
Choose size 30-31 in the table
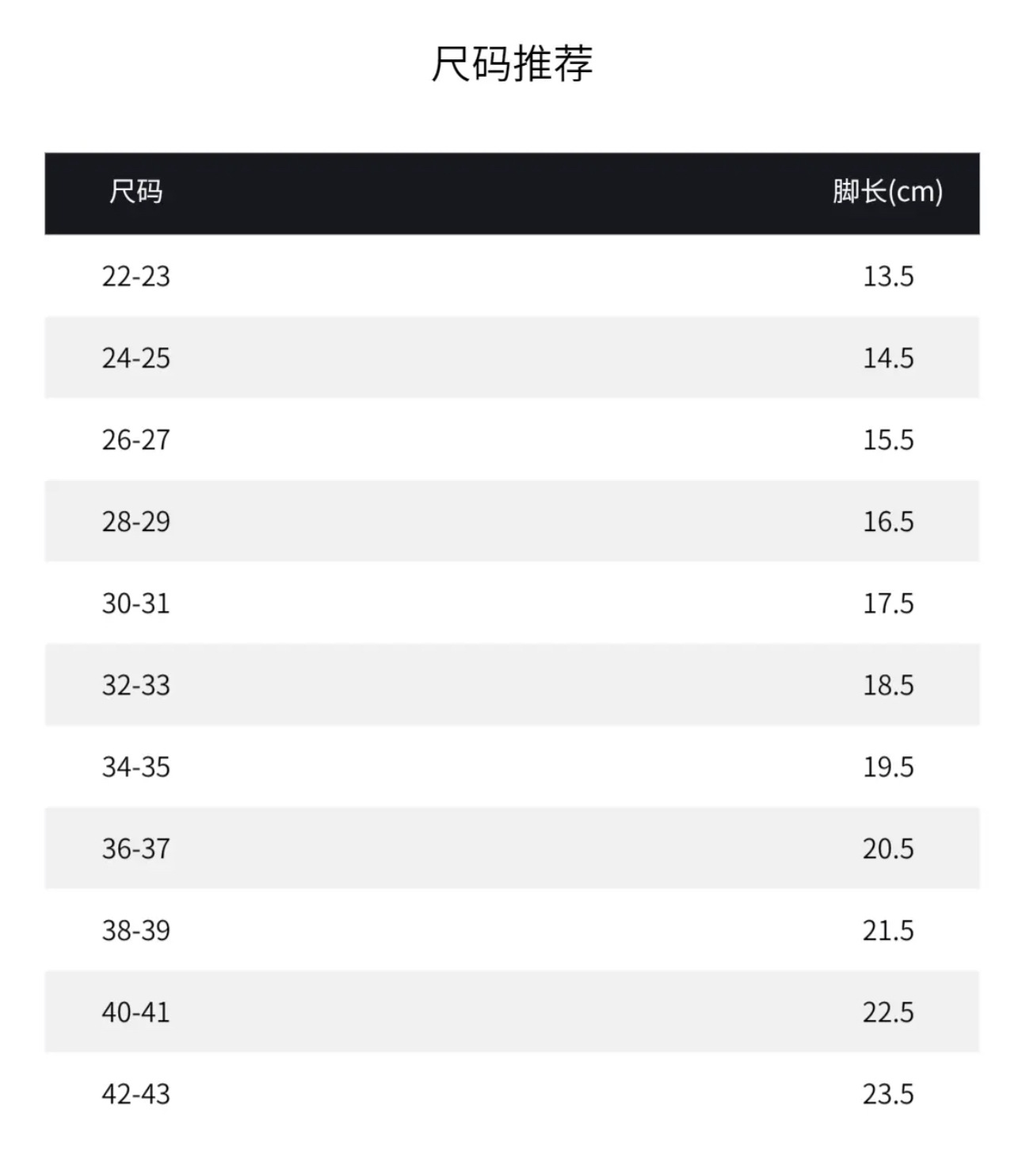[x=135, y=604]
